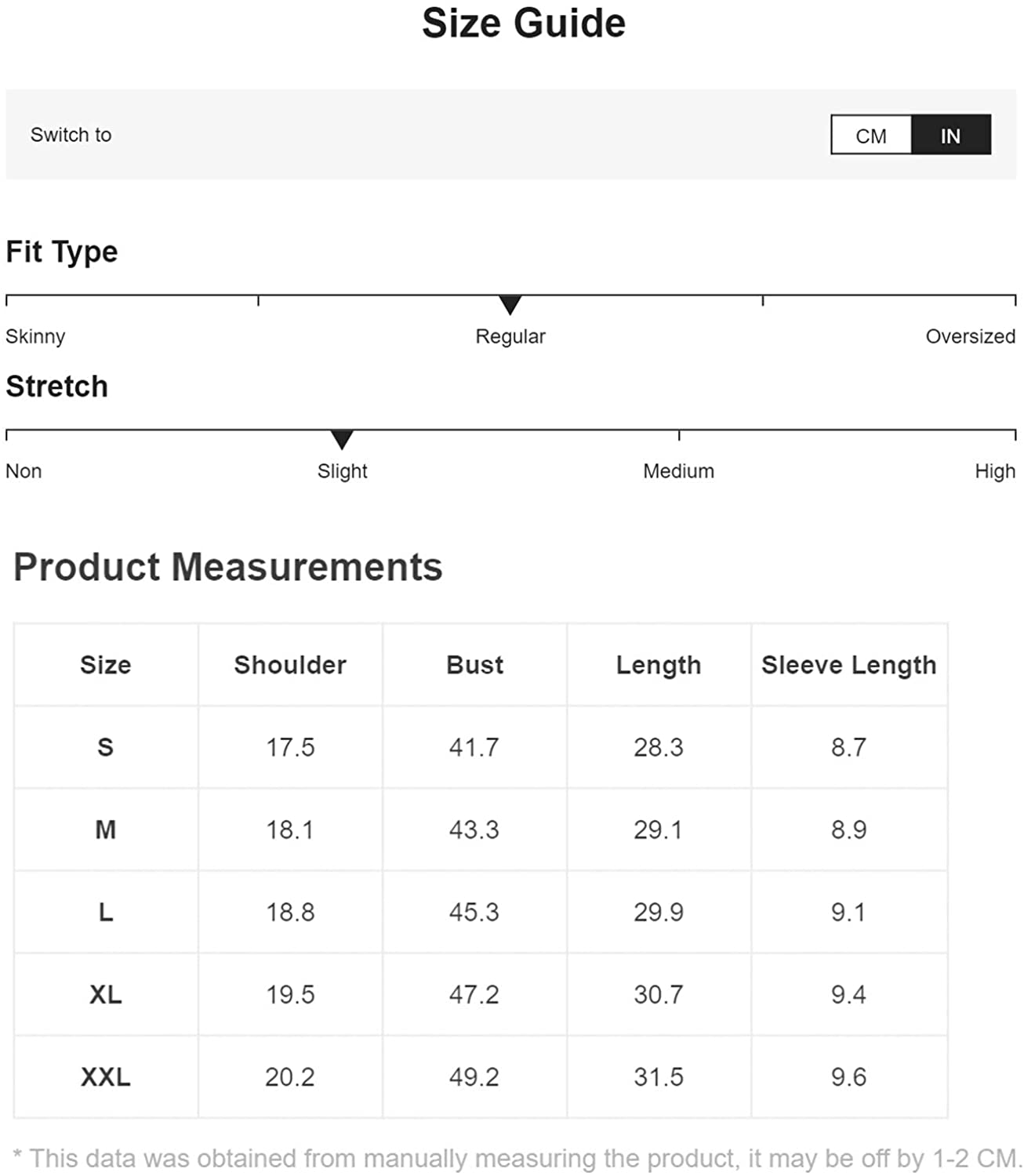
Task: Click the Fit Type Regular marker
Action: [510, 305]
